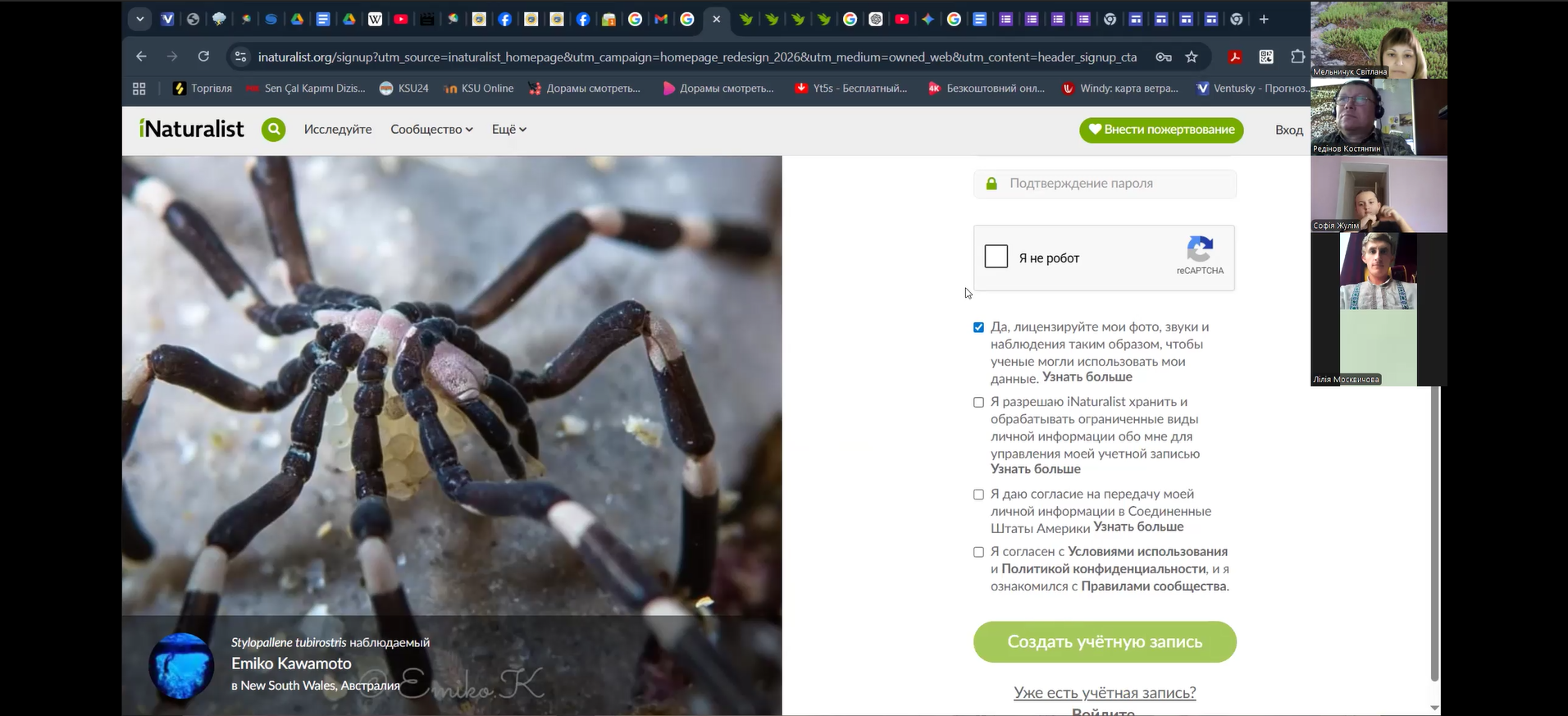The image size is (1568, 716).
Task: Bookmark this page with the star icon
Action: (x=1192, y=57)
